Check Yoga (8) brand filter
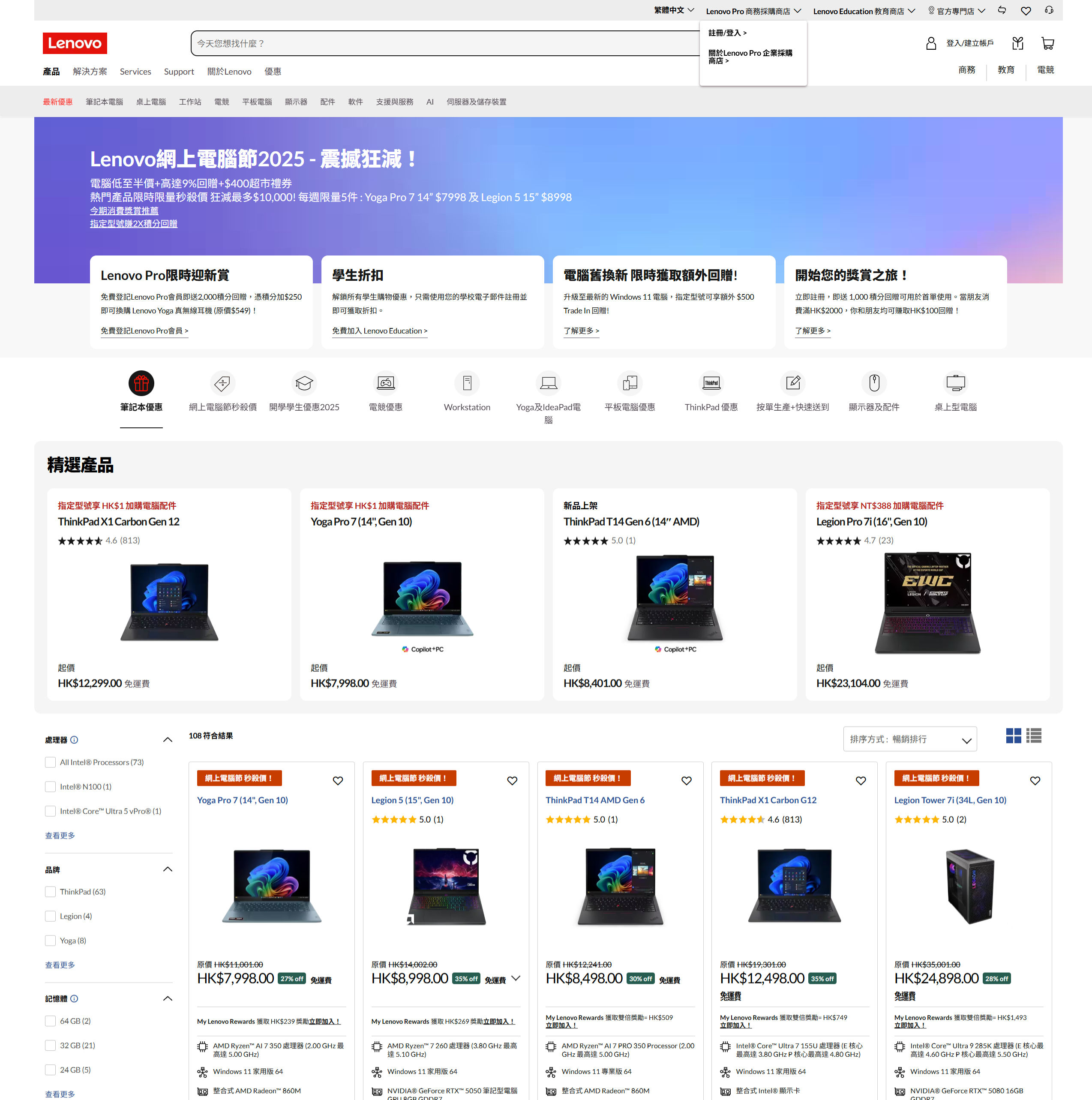This screenshot has width=1092, height=1100. point(50,941)
